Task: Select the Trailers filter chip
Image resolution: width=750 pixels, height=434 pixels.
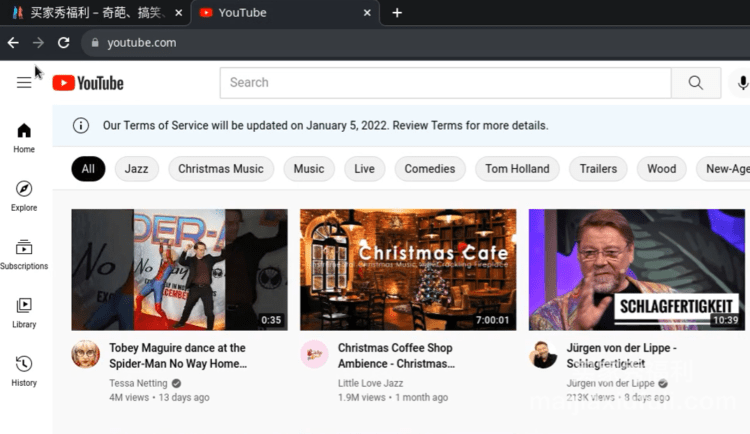Action: pos(598,169)
